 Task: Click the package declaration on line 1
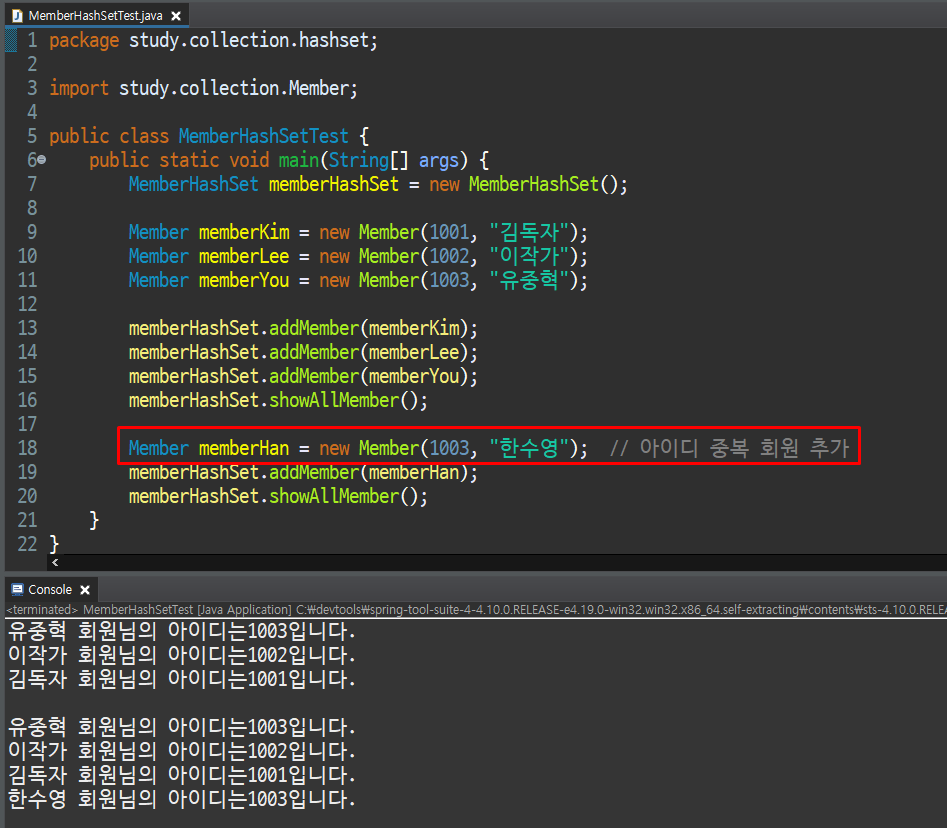click(x=213, y=40)
